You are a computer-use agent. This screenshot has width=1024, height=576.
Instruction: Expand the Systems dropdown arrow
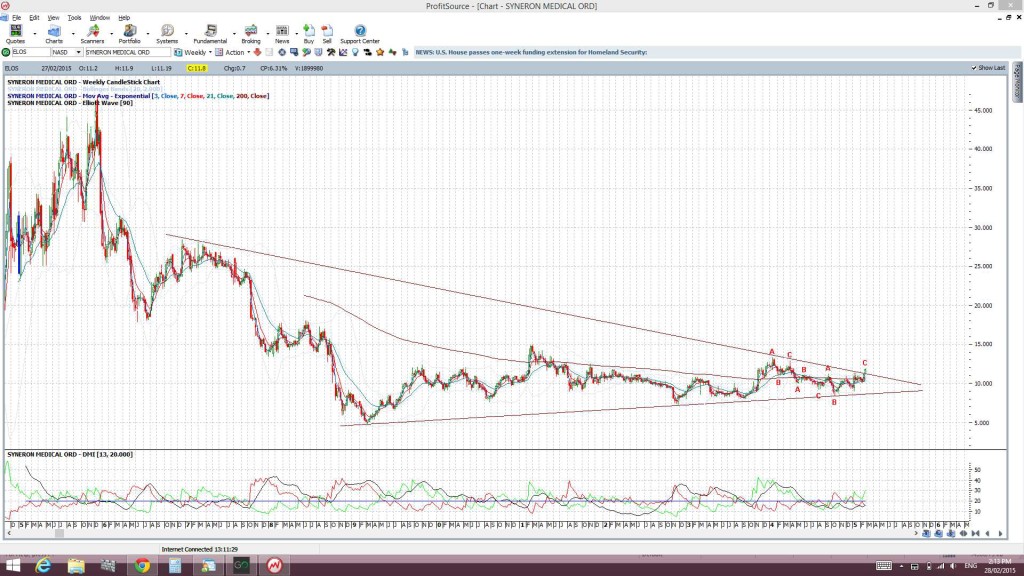point(186,33)
